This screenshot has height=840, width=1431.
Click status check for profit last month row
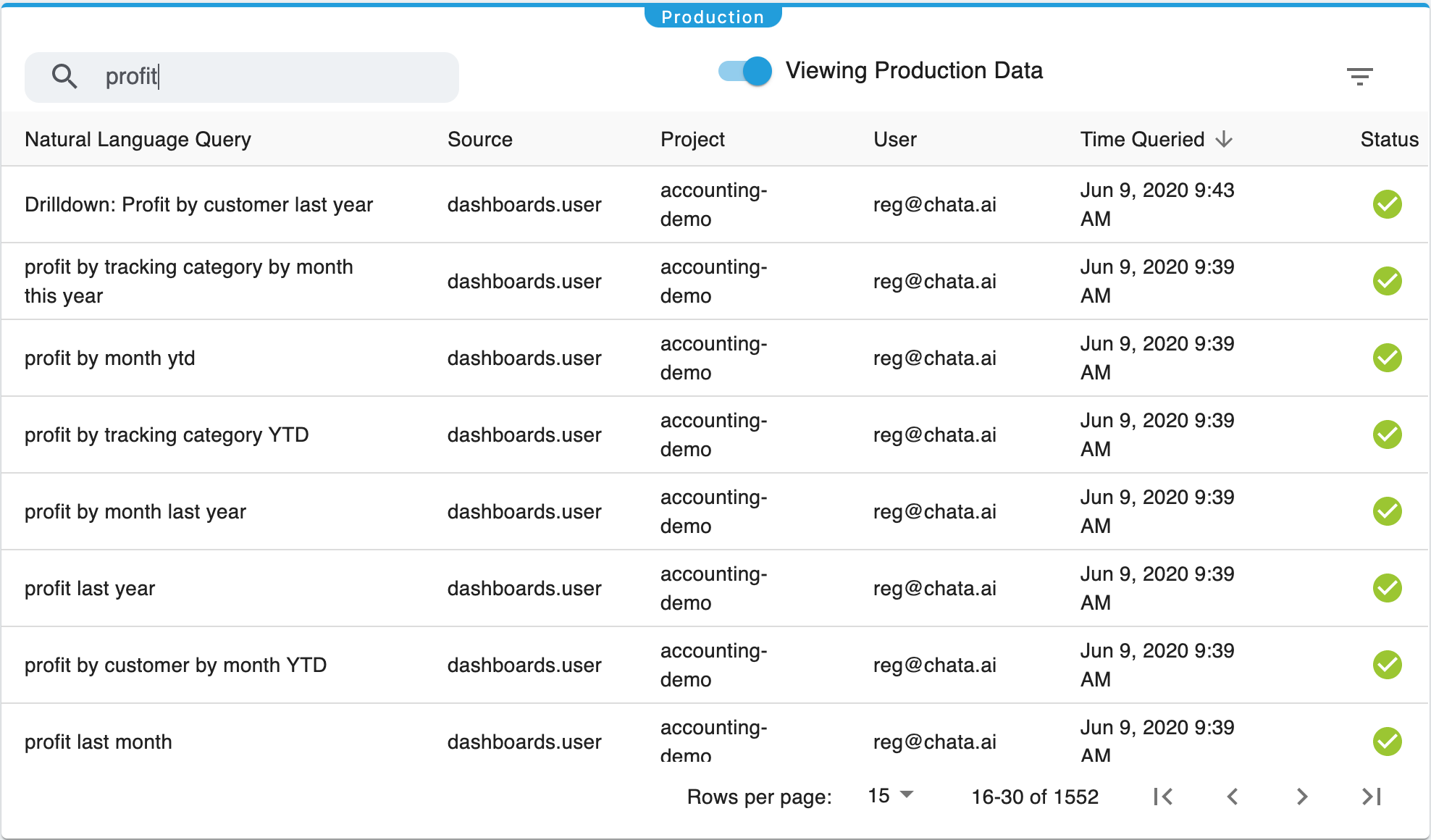point(1387,742)
